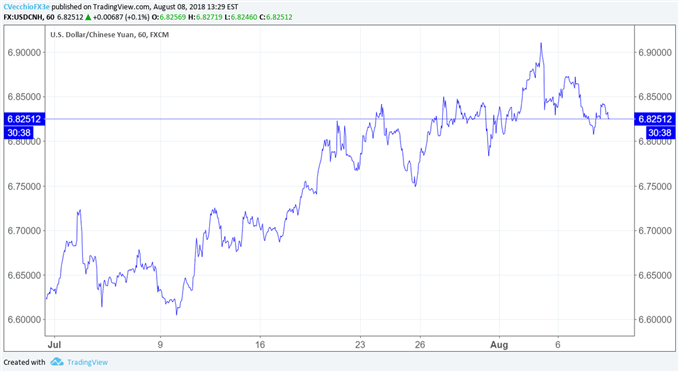Click the 16 date axis label
Image resolution: width=679 pixels, height=372 pixels.
click(x=260, y=345)
